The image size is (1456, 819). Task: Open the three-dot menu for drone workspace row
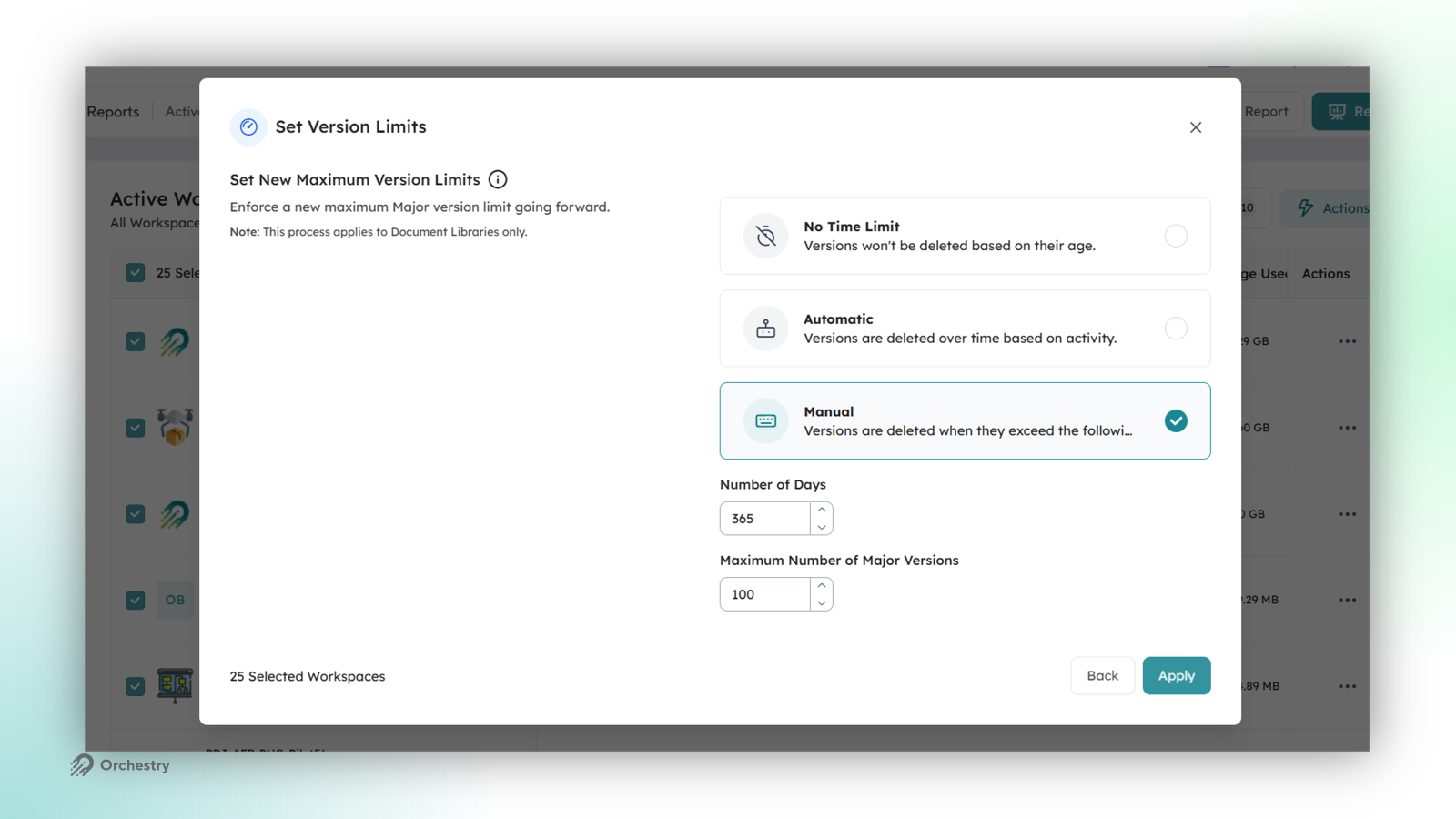point(1348,428)
